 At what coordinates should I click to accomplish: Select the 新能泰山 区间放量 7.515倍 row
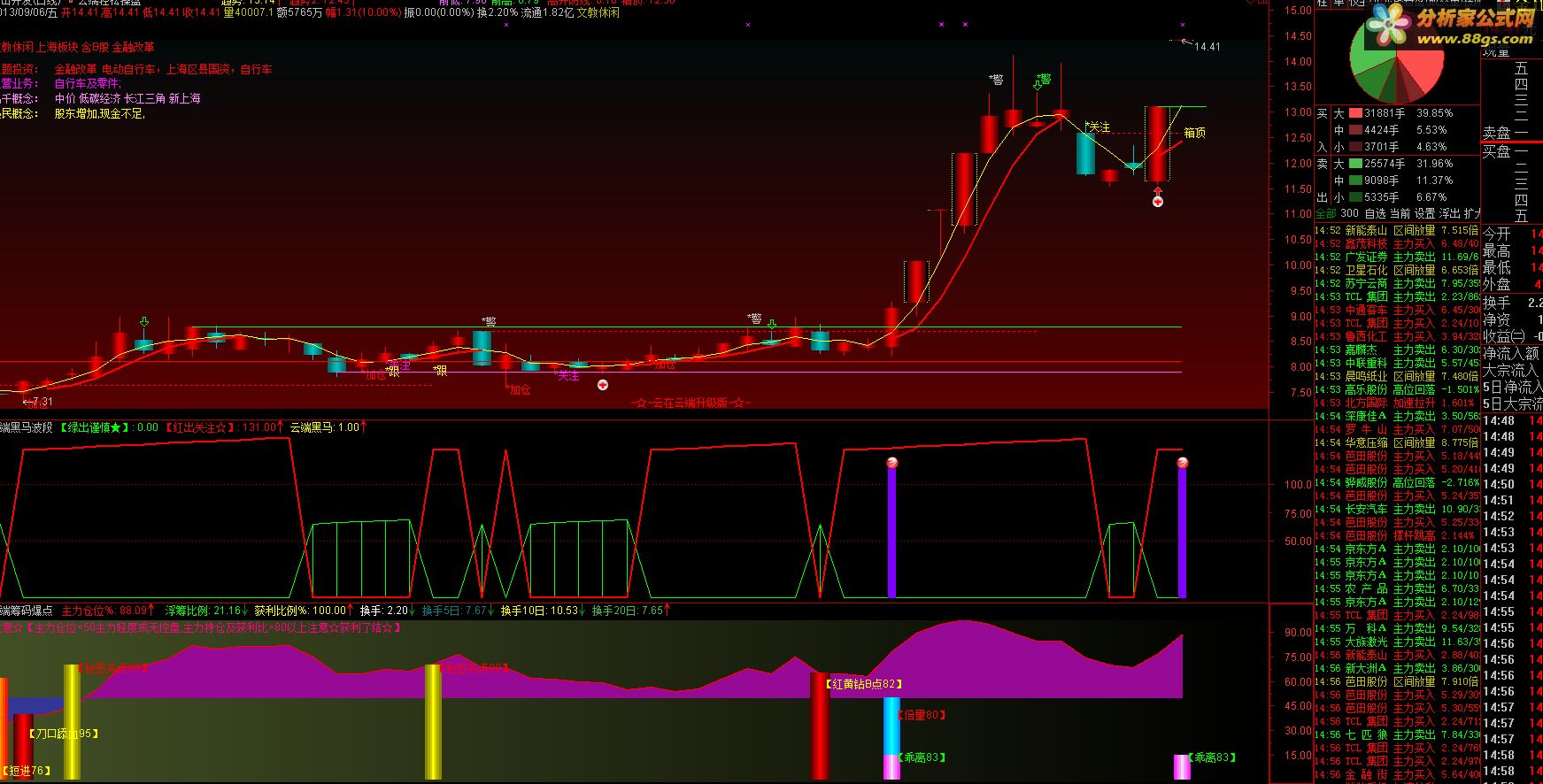1396,230
